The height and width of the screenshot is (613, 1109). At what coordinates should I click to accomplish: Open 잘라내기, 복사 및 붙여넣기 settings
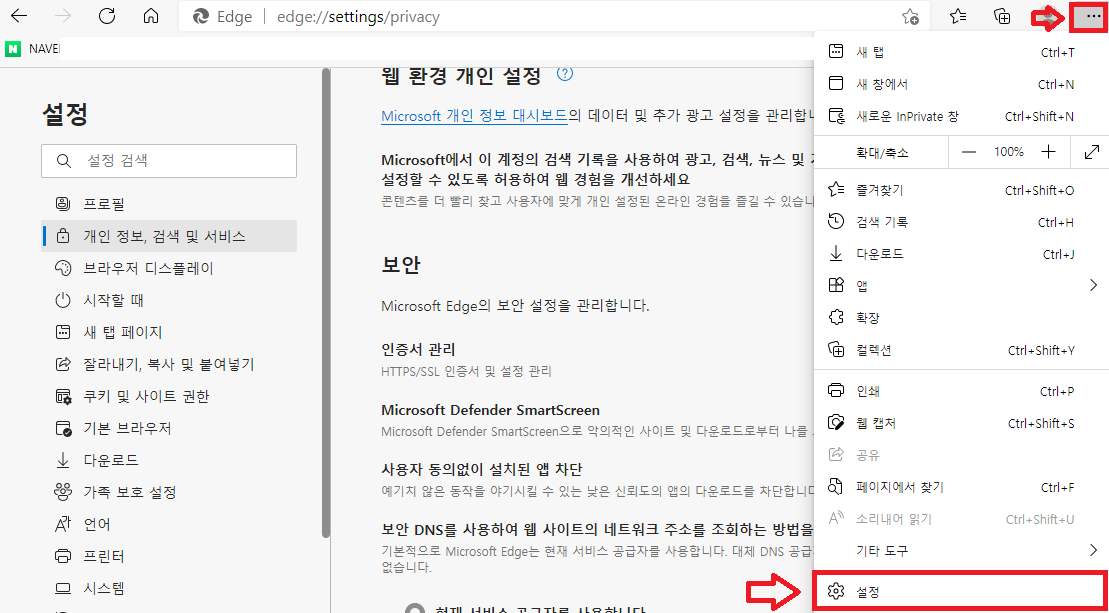(169, 364)
